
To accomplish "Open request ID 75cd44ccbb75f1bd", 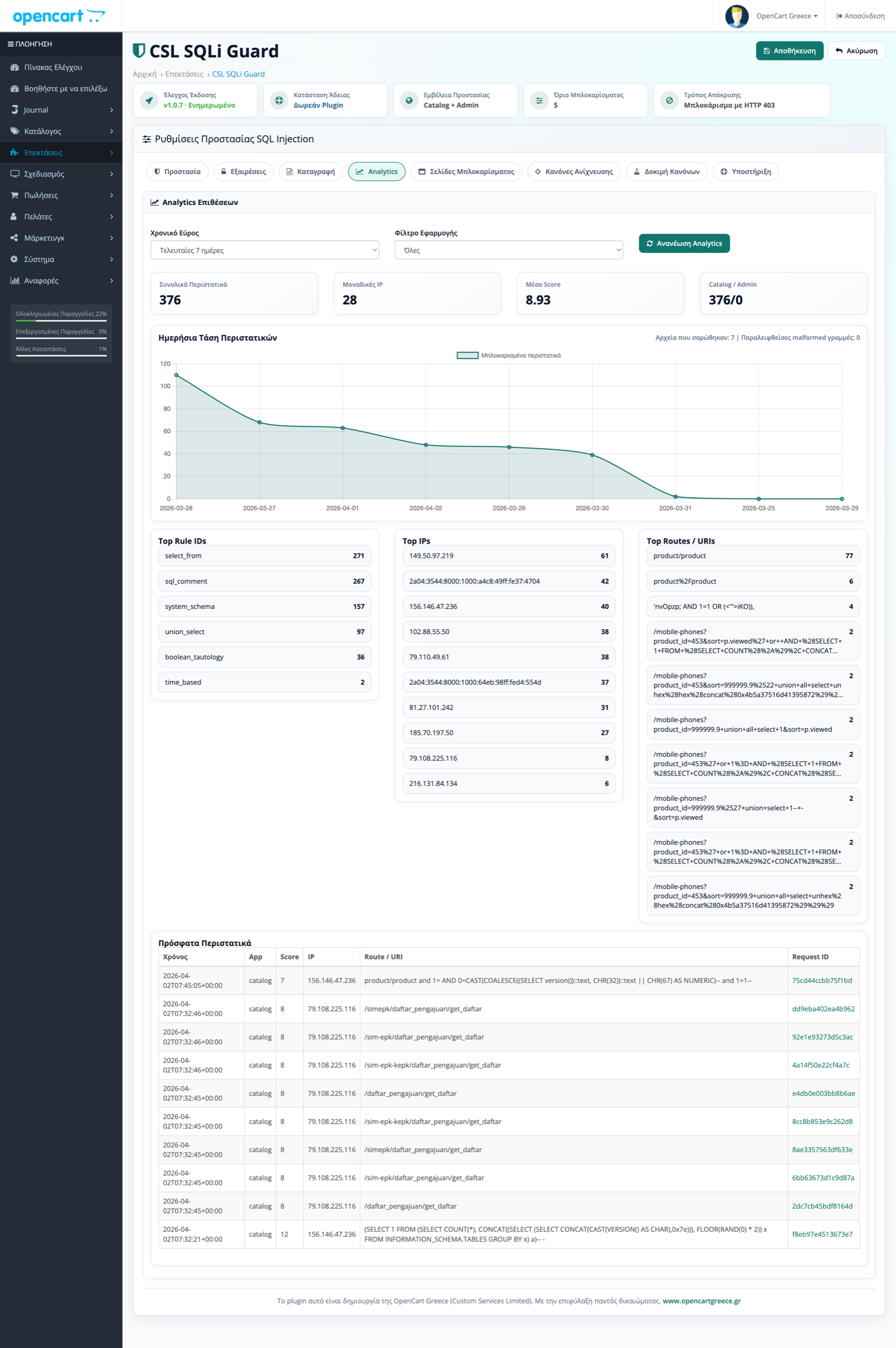I will coord(822,980).
